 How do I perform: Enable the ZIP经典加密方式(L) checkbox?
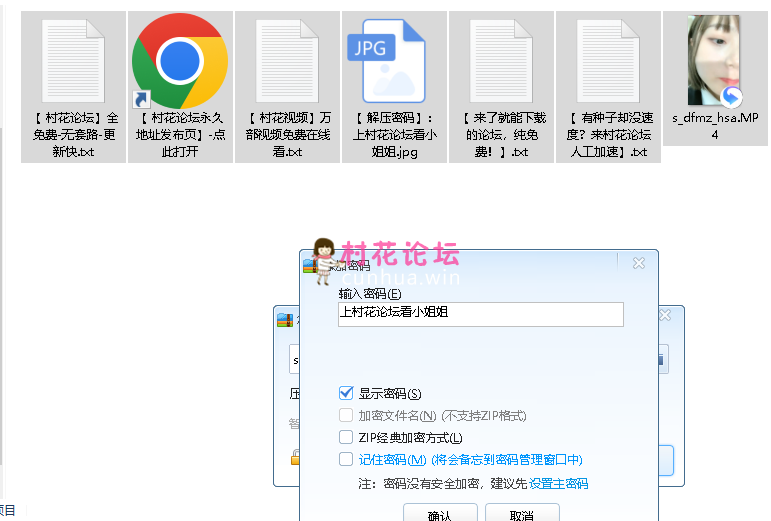pos(346,437)
